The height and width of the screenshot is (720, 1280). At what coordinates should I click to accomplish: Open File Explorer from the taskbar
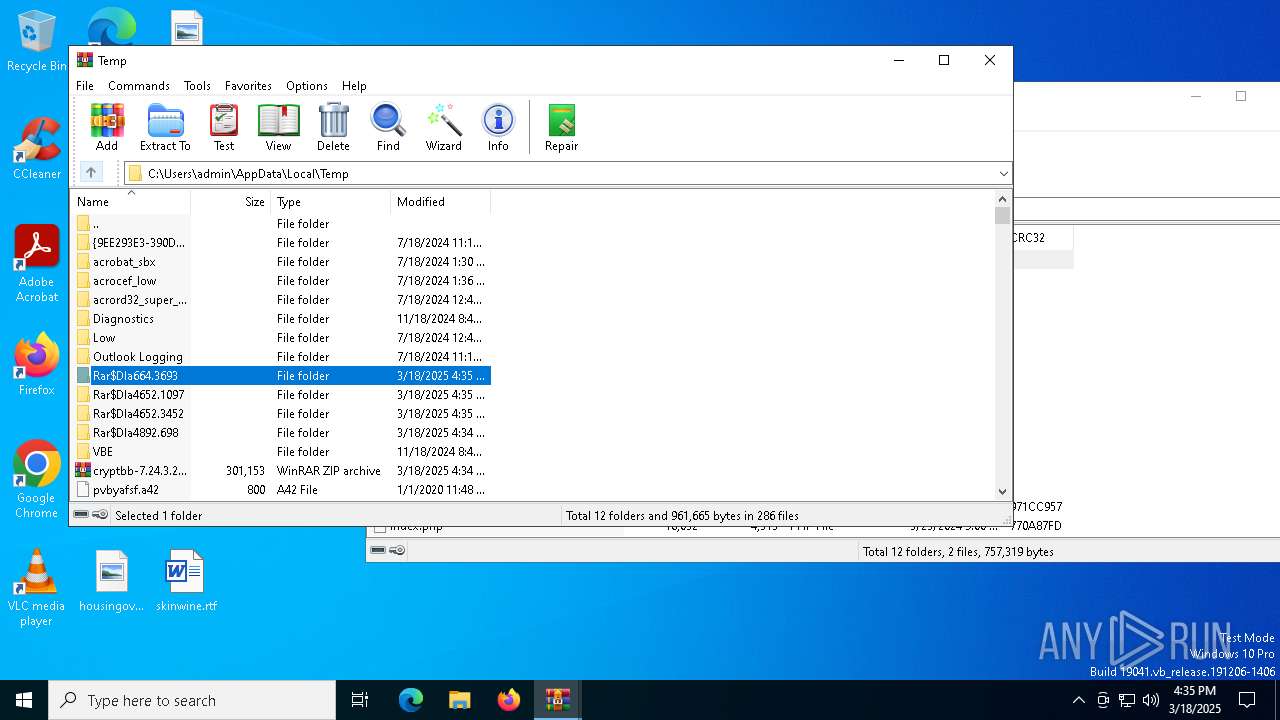click(459, 700)
